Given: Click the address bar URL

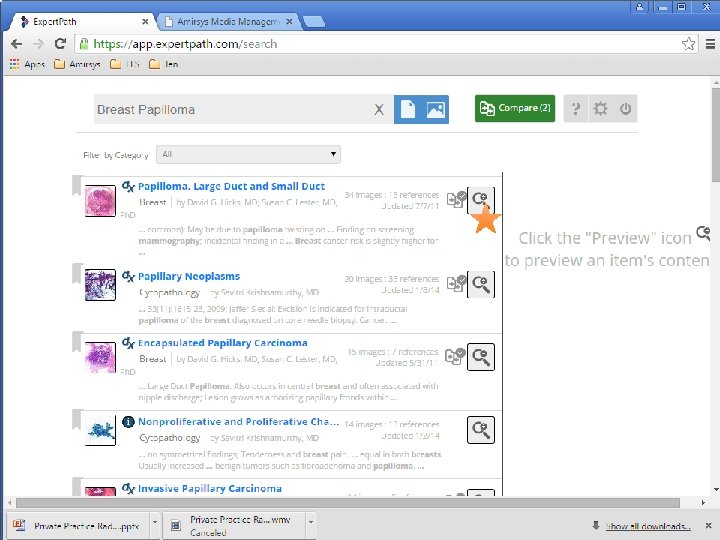Looking at the screenshot, I should click(185, 44).
